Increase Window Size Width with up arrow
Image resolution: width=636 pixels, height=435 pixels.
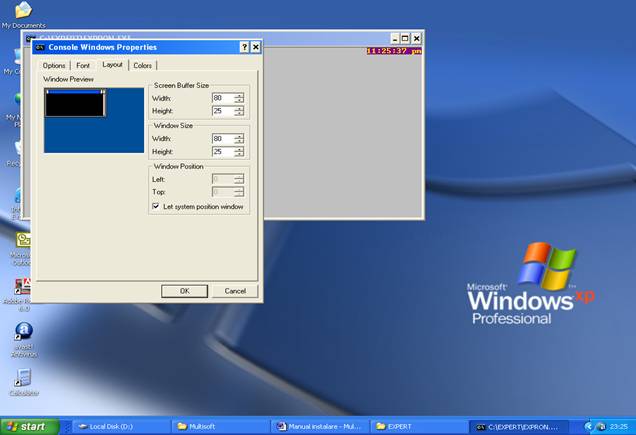point(239,136)
